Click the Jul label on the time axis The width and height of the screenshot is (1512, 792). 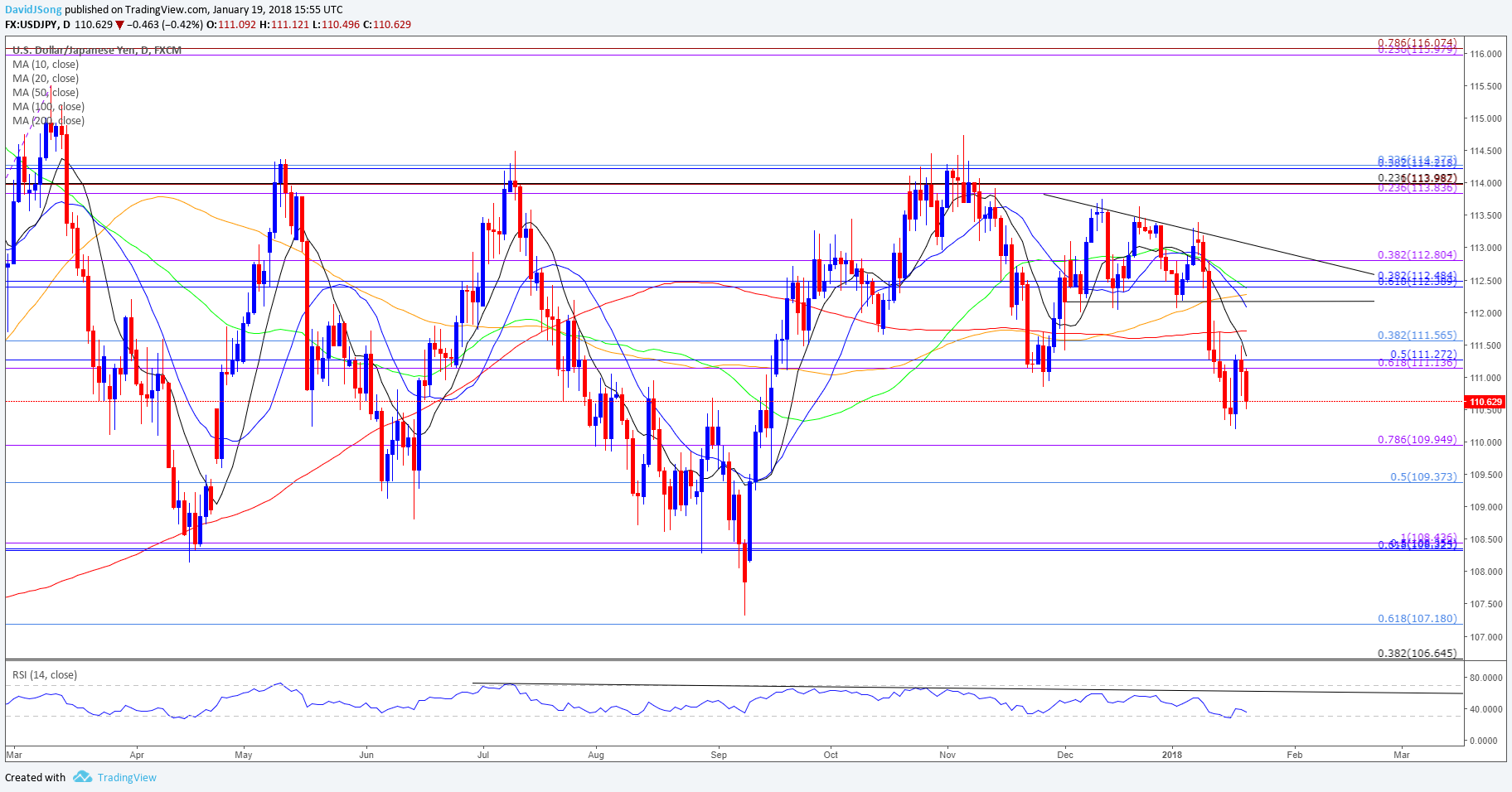(483, 755)
